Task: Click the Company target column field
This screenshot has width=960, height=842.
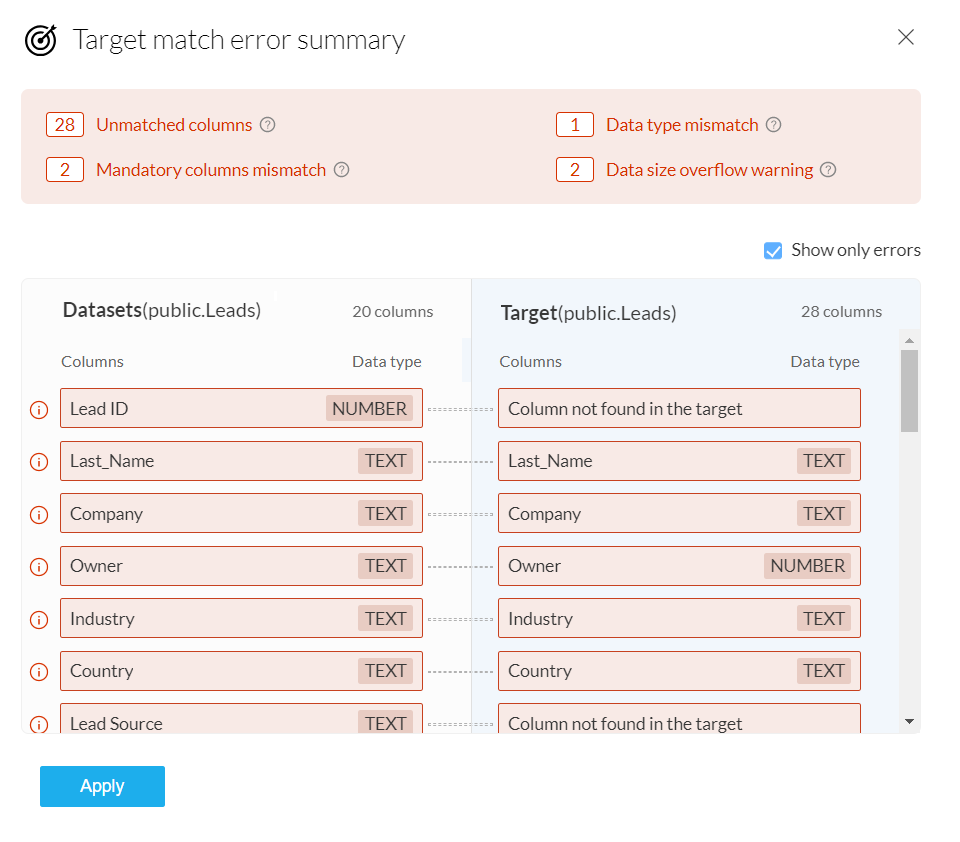Action: tap(679, 514)
